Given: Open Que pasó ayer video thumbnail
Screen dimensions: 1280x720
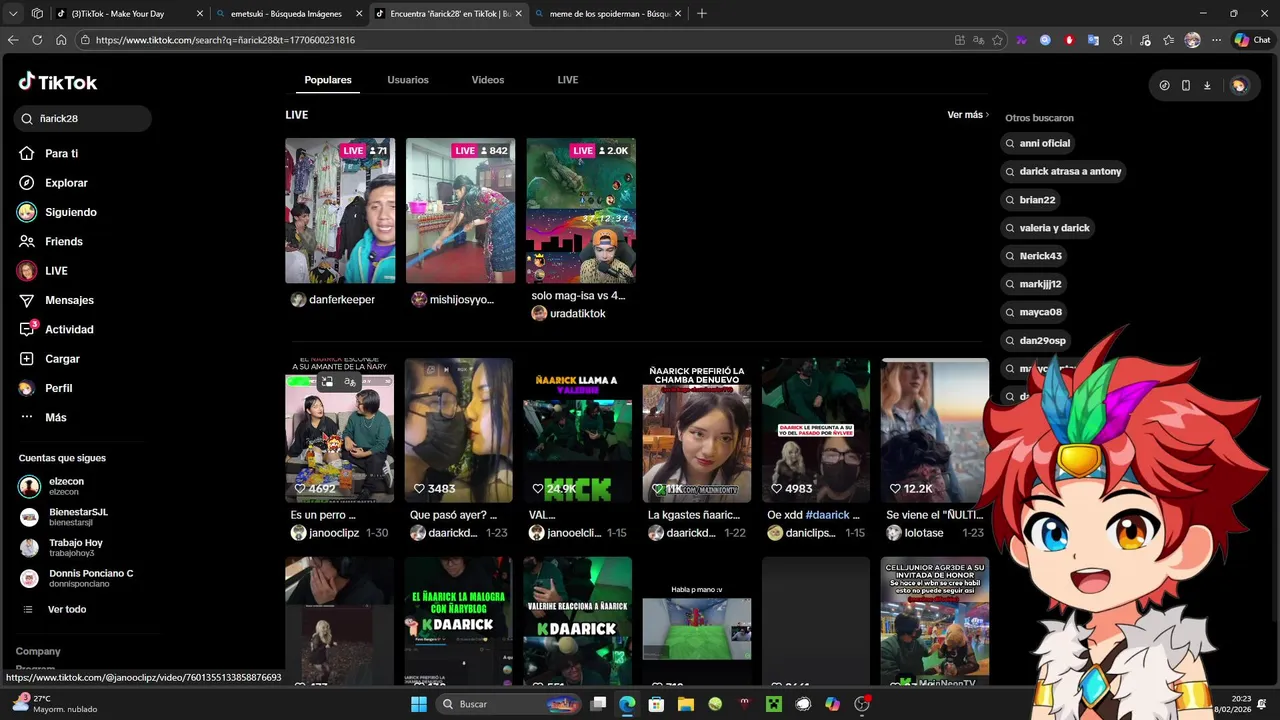Looking at the screenshot, I should tap(459, 431).
